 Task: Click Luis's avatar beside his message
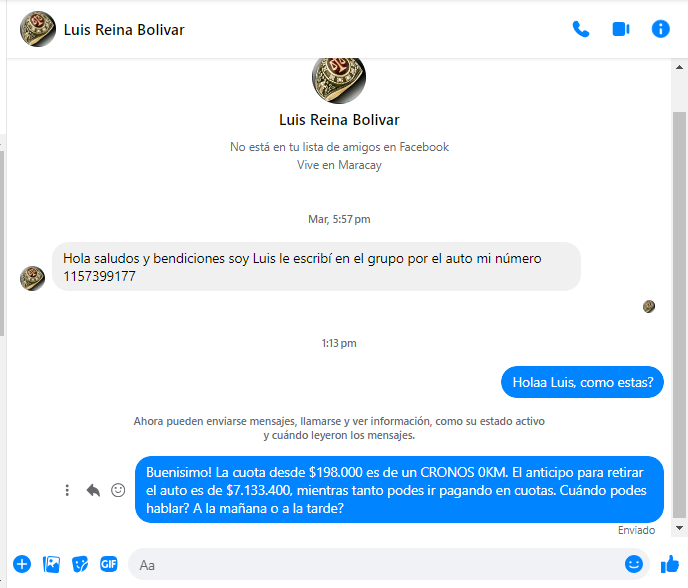click(x=32, y=278)
